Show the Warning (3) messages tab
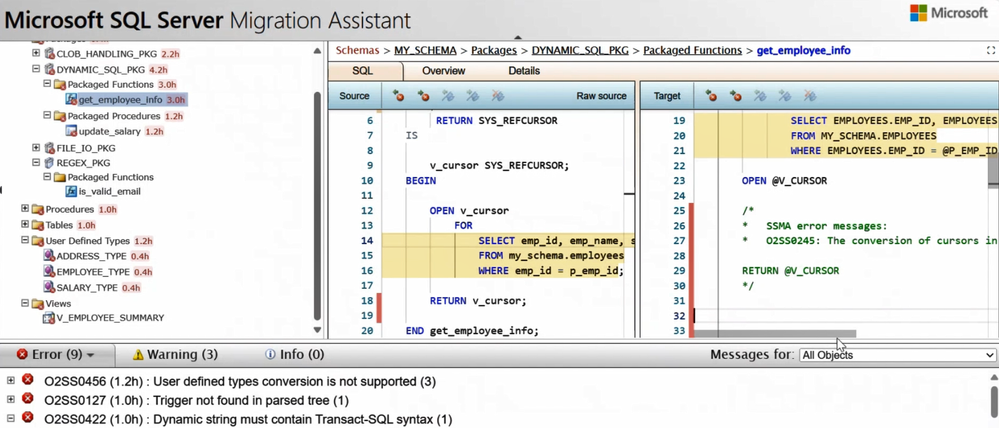The image size is (999, 428). (175, 354)
